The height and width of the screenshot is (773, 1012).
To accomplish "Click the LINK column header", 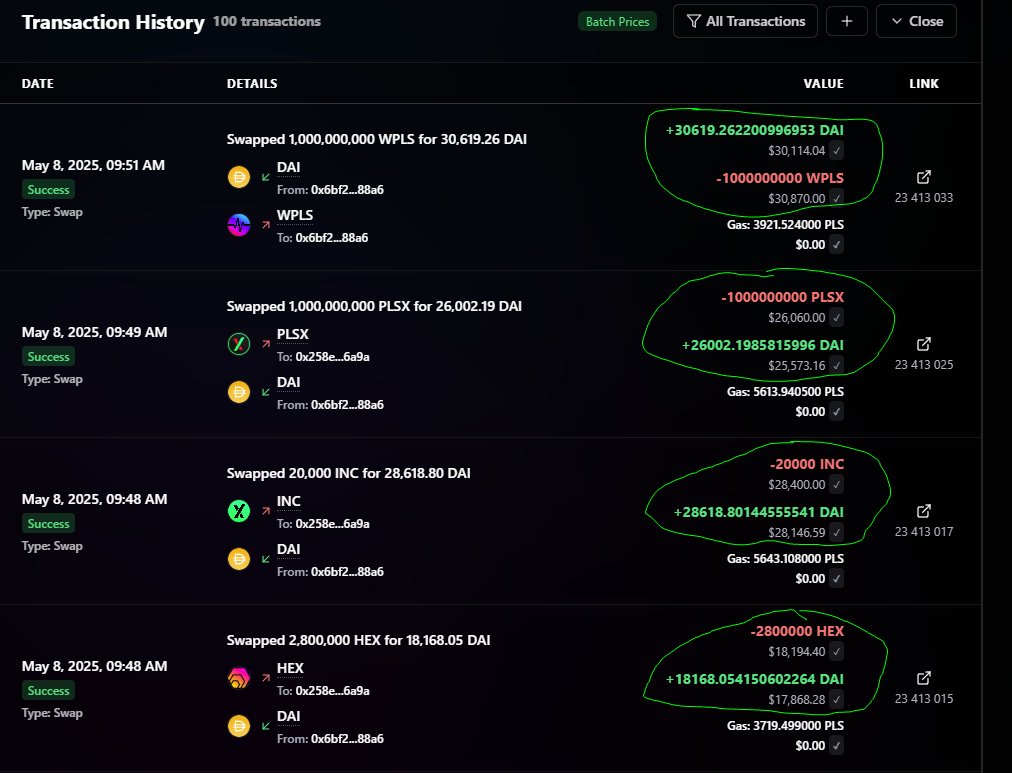I will (924, 83).
